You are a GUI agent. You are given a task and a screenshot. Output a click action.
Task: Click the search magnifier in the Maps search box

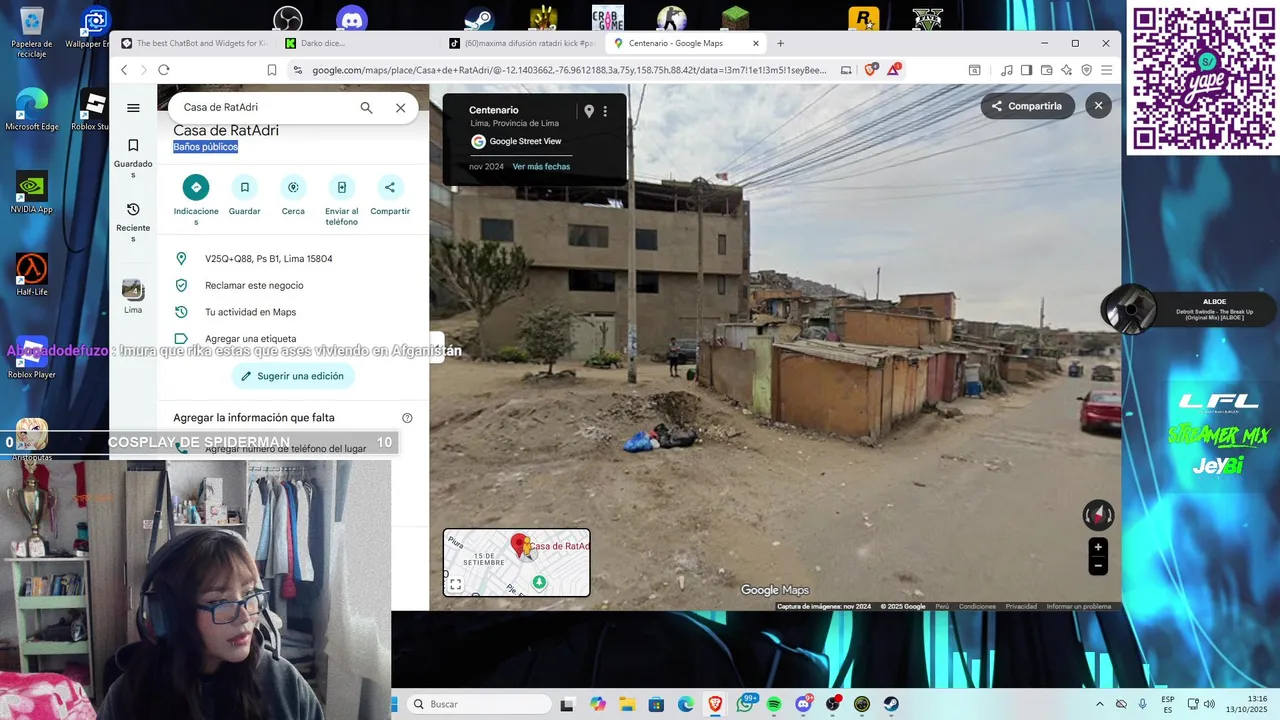tap(366, 108)
